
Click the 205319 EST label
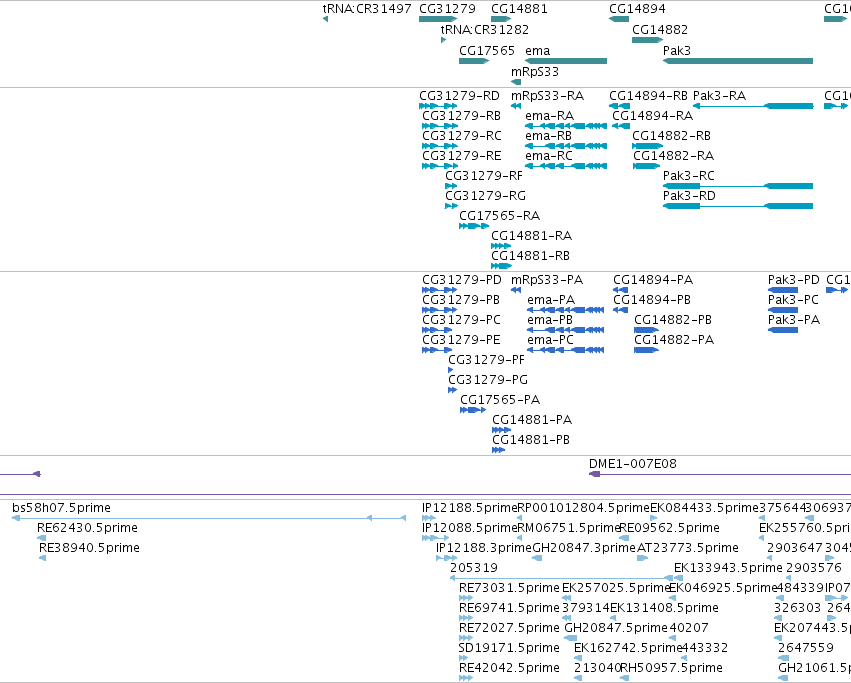pos(474,568)
